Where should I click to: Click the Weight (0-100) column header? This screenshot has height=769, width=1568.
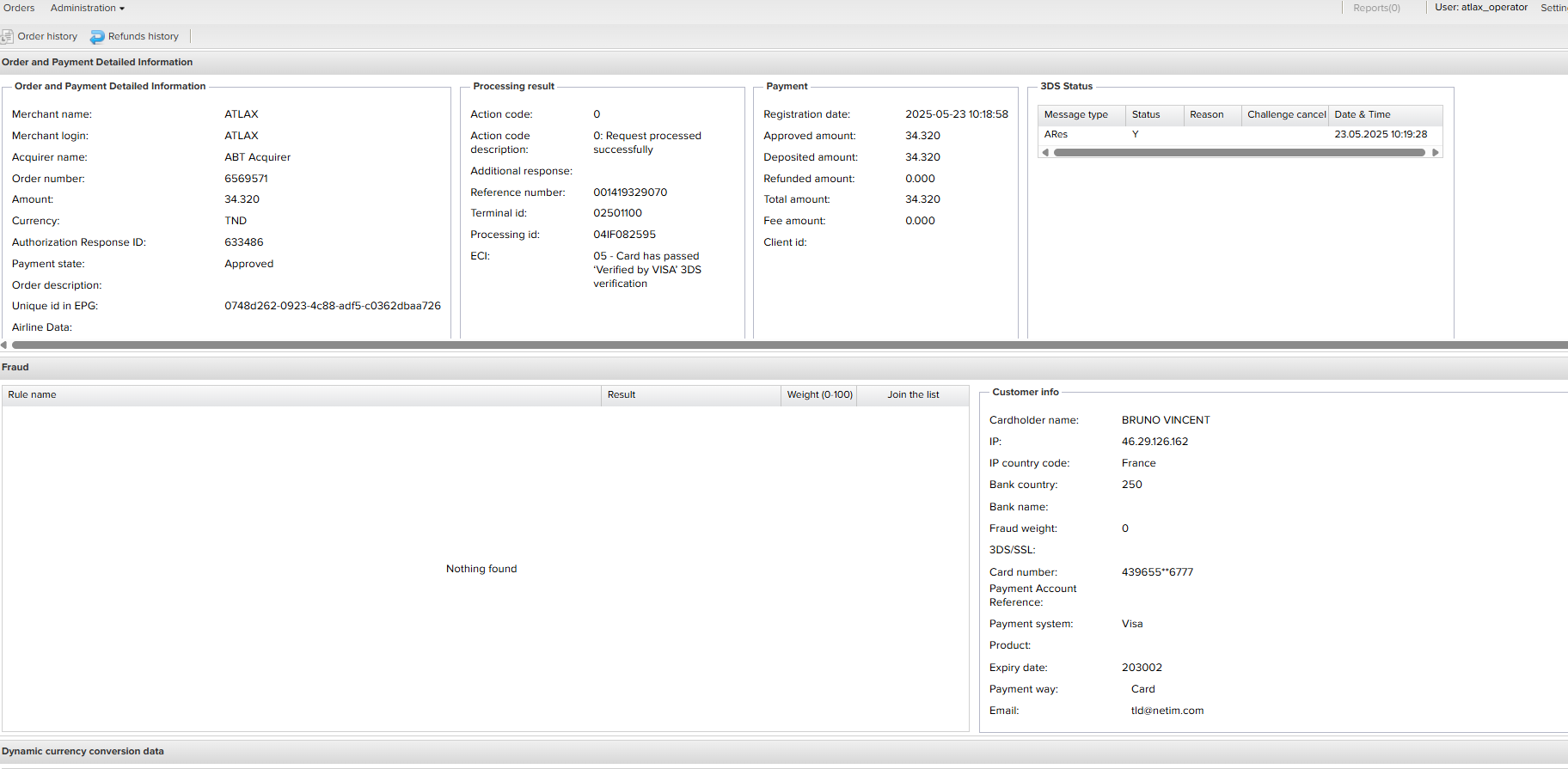coord(819,394)
